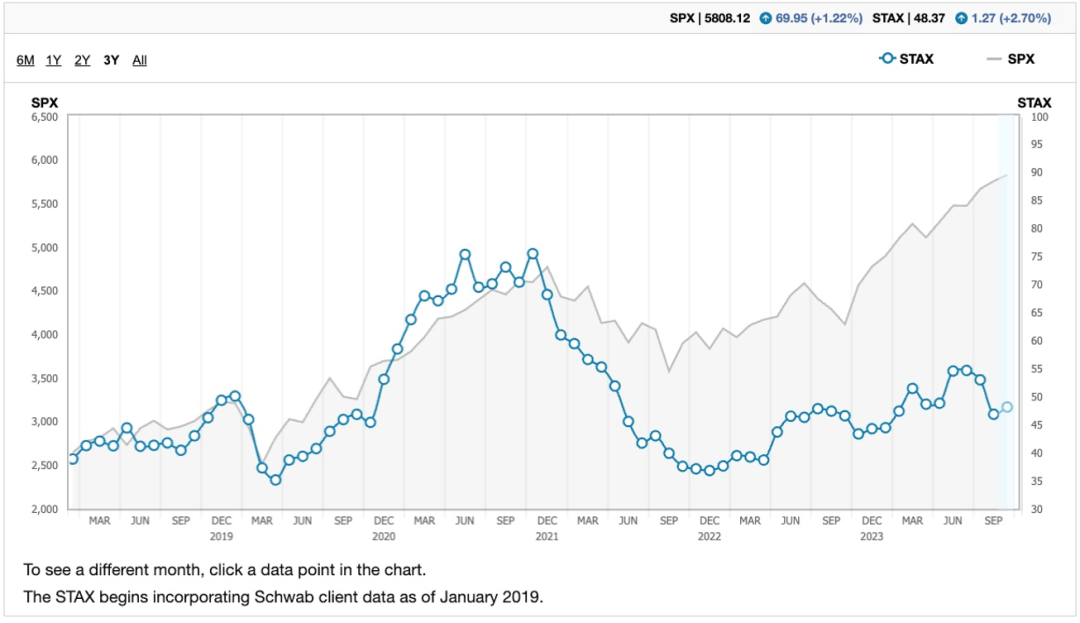Choose the 2Y time range

tap(83, 60)
